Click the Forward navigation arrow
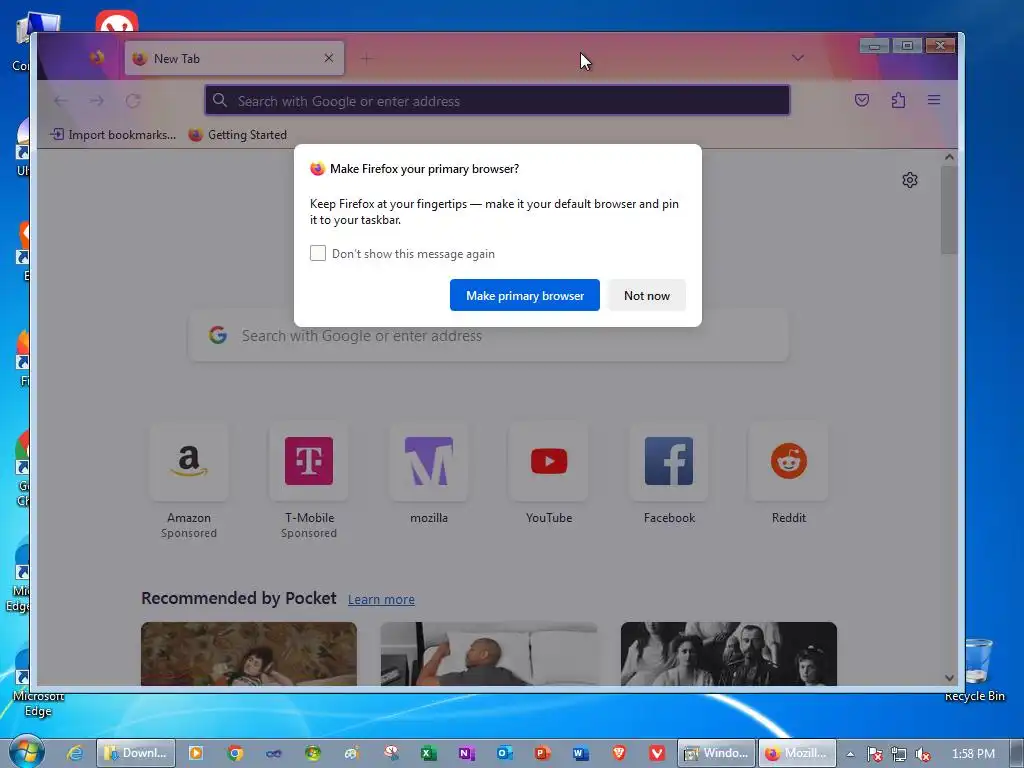Image resolution: width=1024 pixels, height=768 pixels. (x=97, y=101)
